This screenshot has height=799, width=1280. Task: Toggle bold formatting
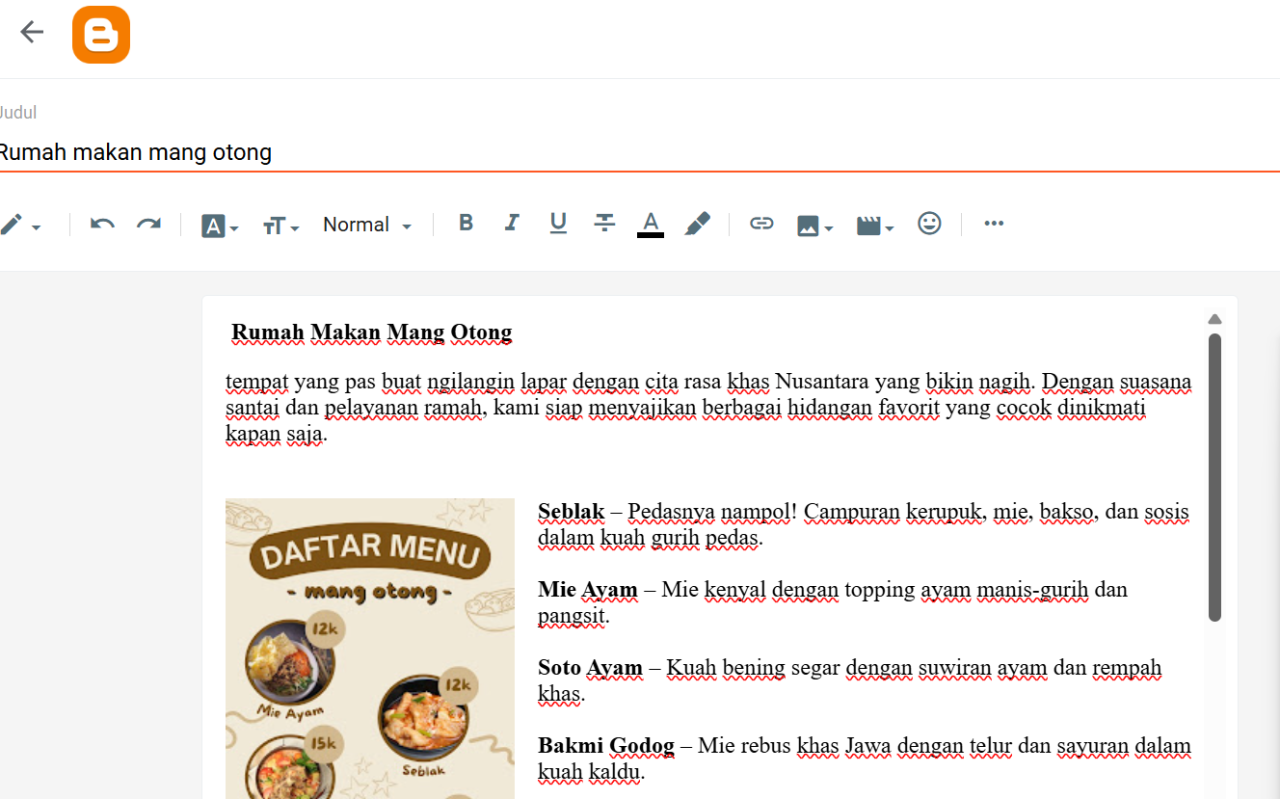click(x=466, y=223)
